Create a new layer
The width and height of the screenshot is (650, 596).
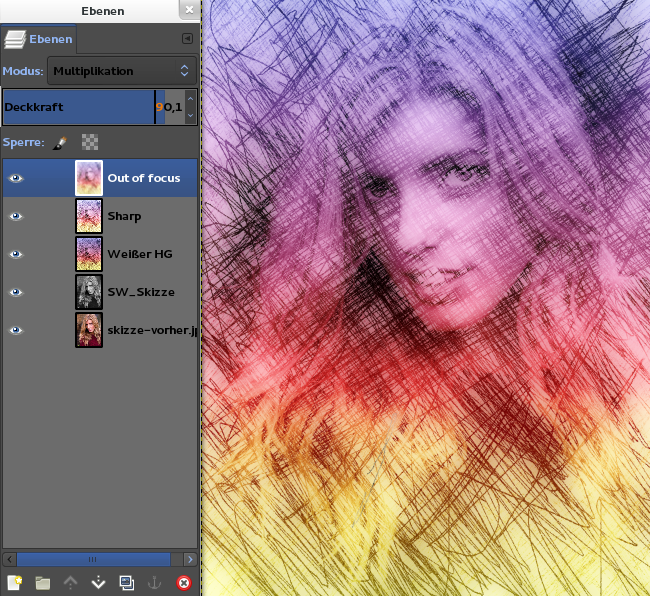pyautogui.click(x=15, y=583)
